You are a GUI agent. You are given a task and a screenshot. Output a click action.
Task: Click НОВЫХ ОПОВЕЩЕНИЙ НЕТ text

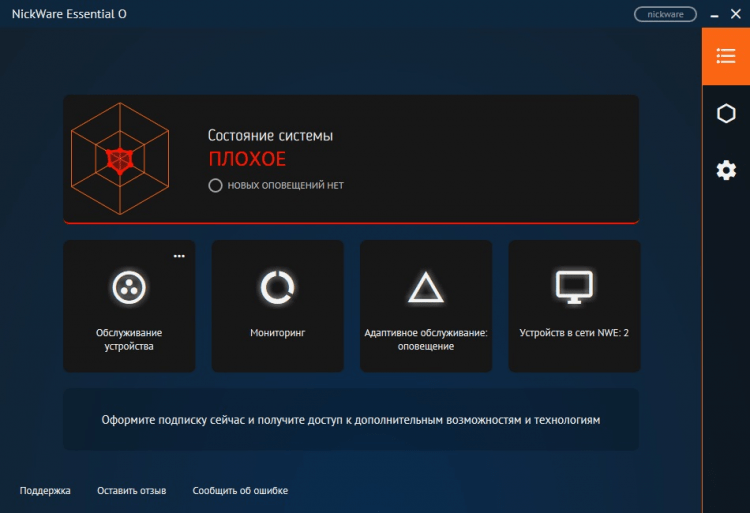coord(286,186)
